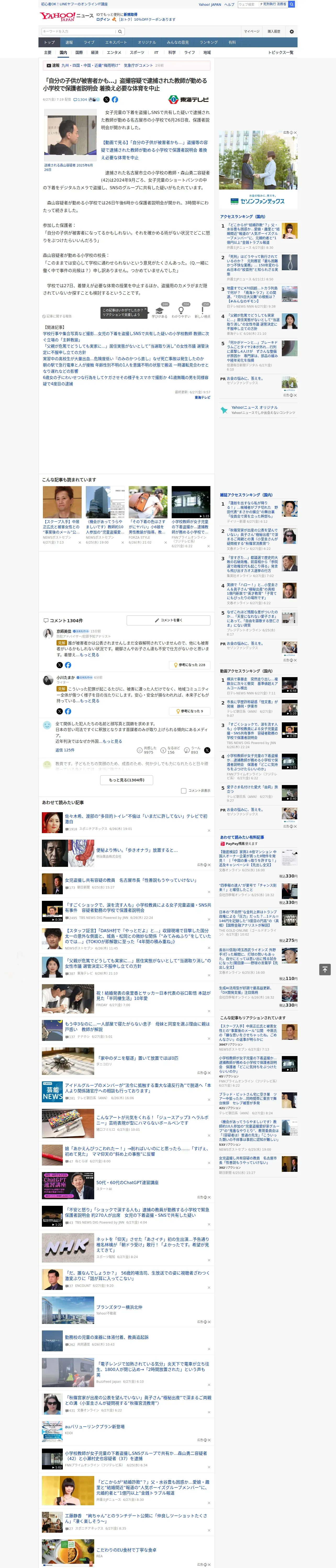Open the 有料 tab in the main navigation
The image size is (336, 1568).
tap(232, 43)
